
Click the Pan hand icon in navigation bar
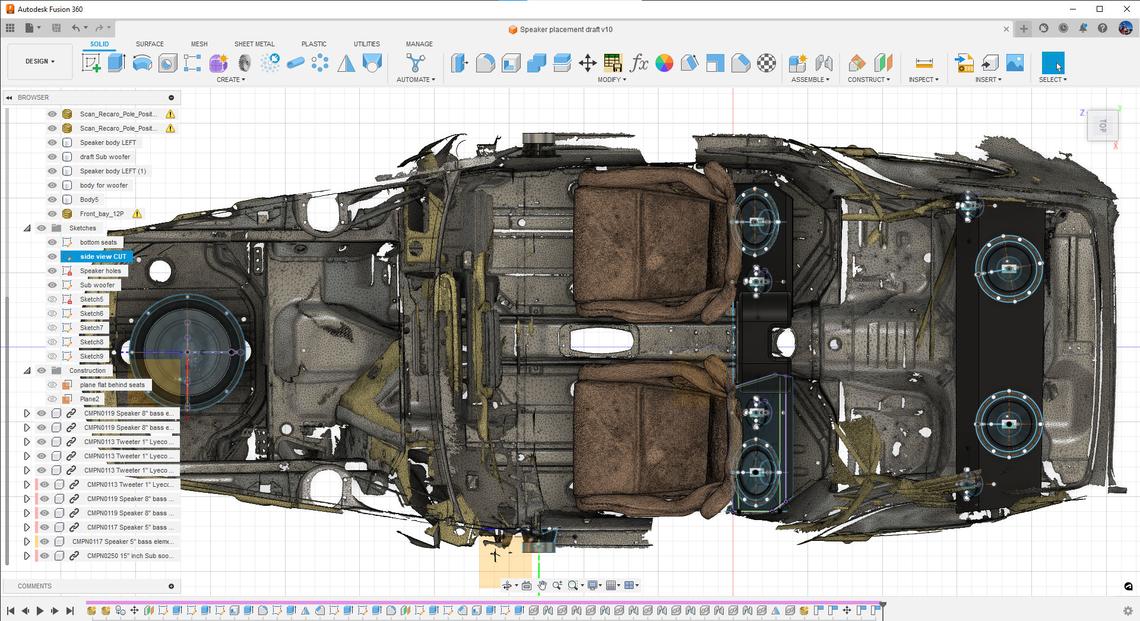[x=542, y=586]
